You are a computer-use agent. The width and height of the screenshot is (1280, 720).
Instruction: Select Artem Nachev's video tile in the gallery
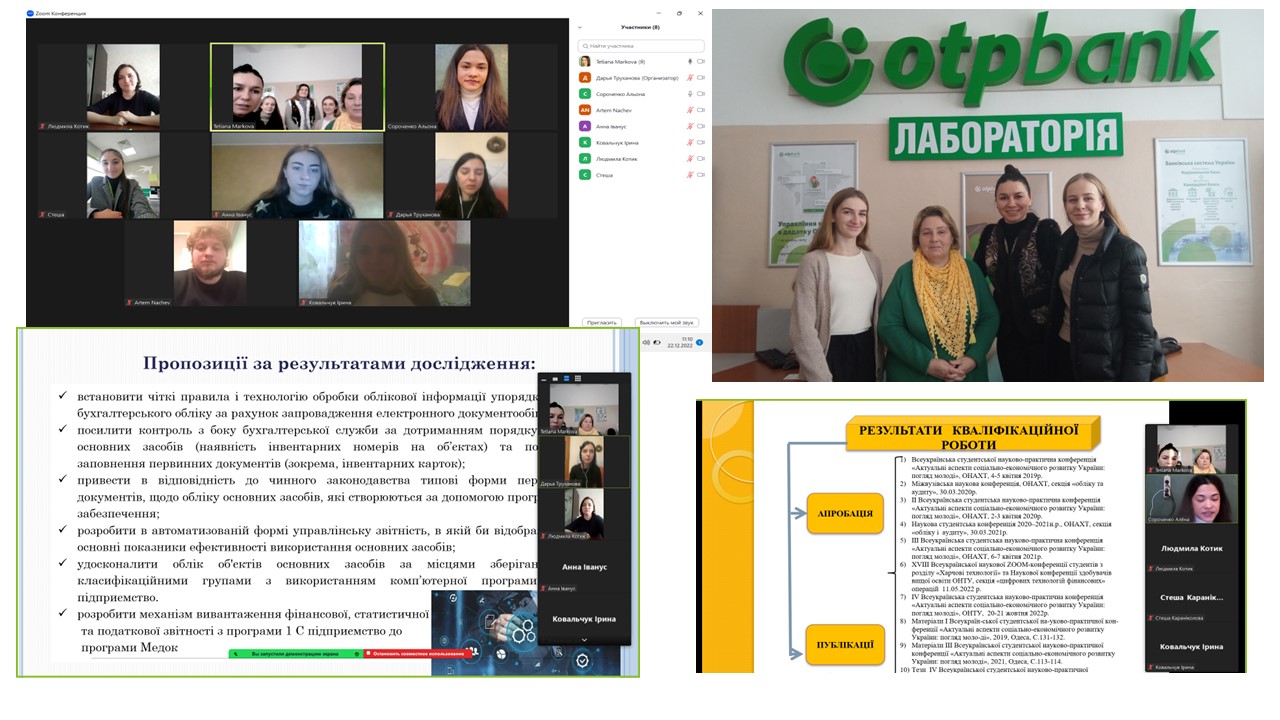tap(210, 264)
